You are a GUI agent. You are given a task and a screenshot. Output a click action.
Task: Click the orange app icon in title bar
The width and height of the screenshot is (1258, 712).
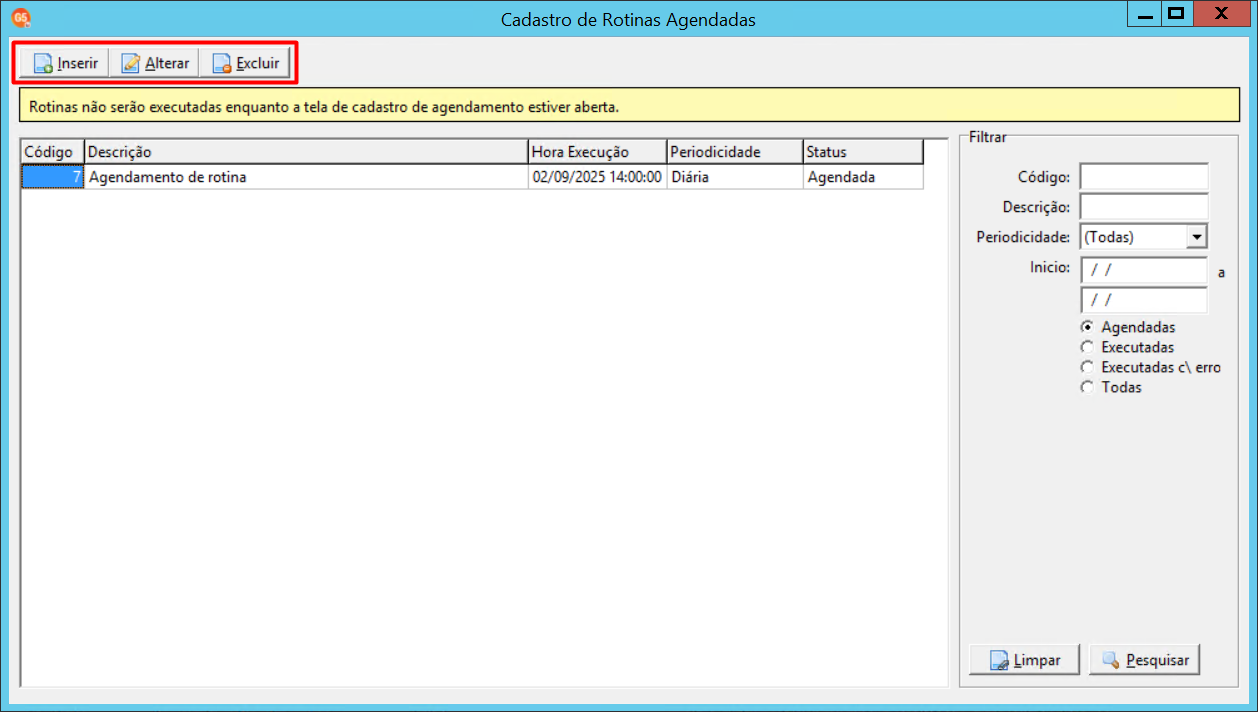click(x=22, y=17)
